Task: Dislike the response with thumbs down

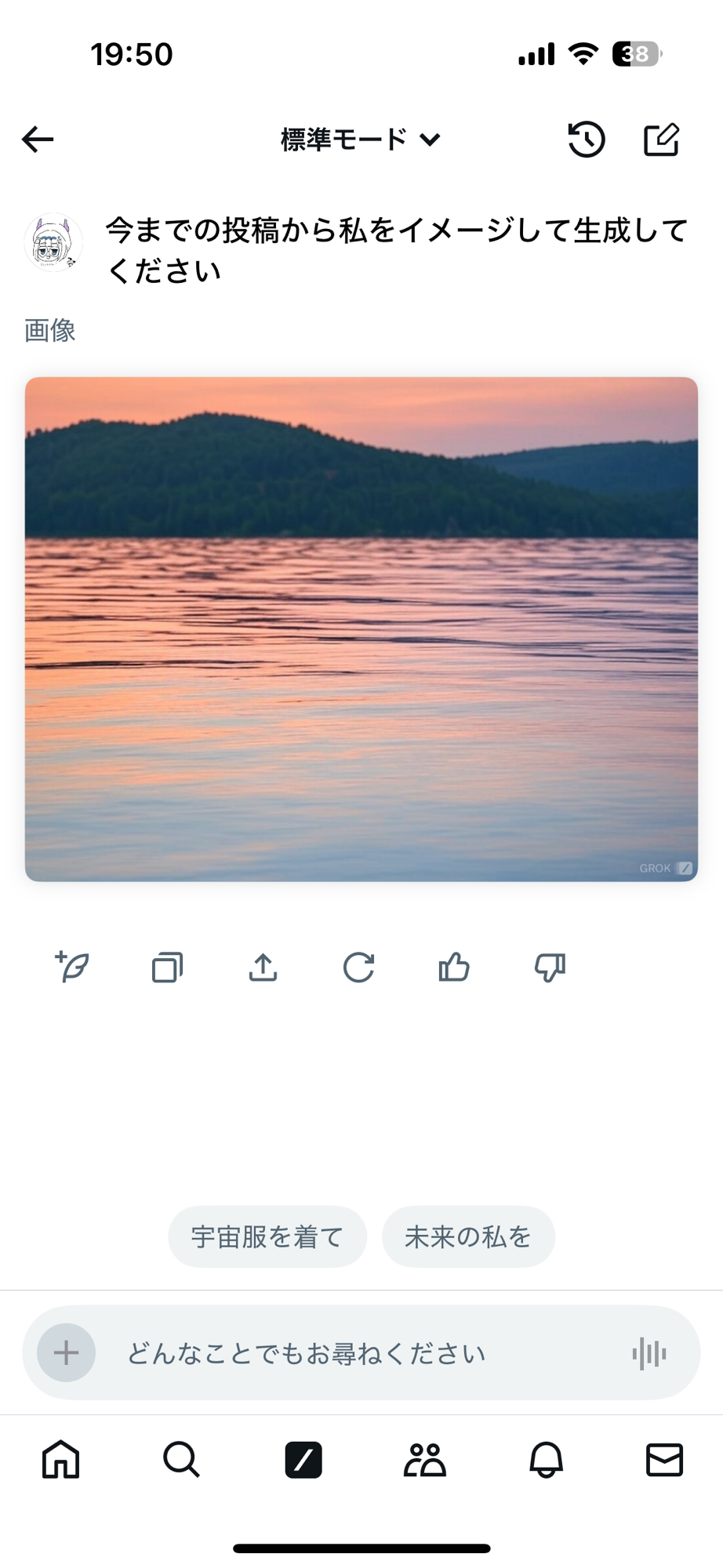Action: click(550, 967)
